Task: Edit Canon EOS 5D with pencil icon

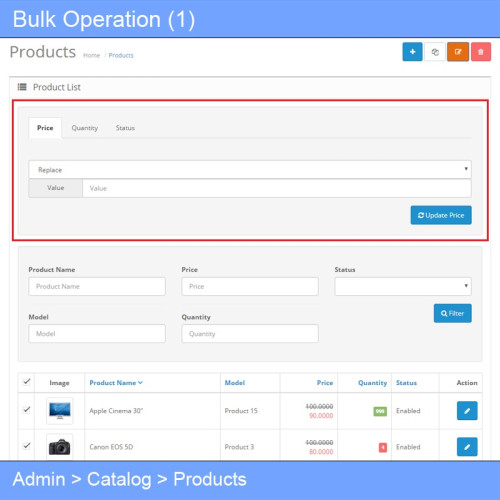Action: [467, 447]
